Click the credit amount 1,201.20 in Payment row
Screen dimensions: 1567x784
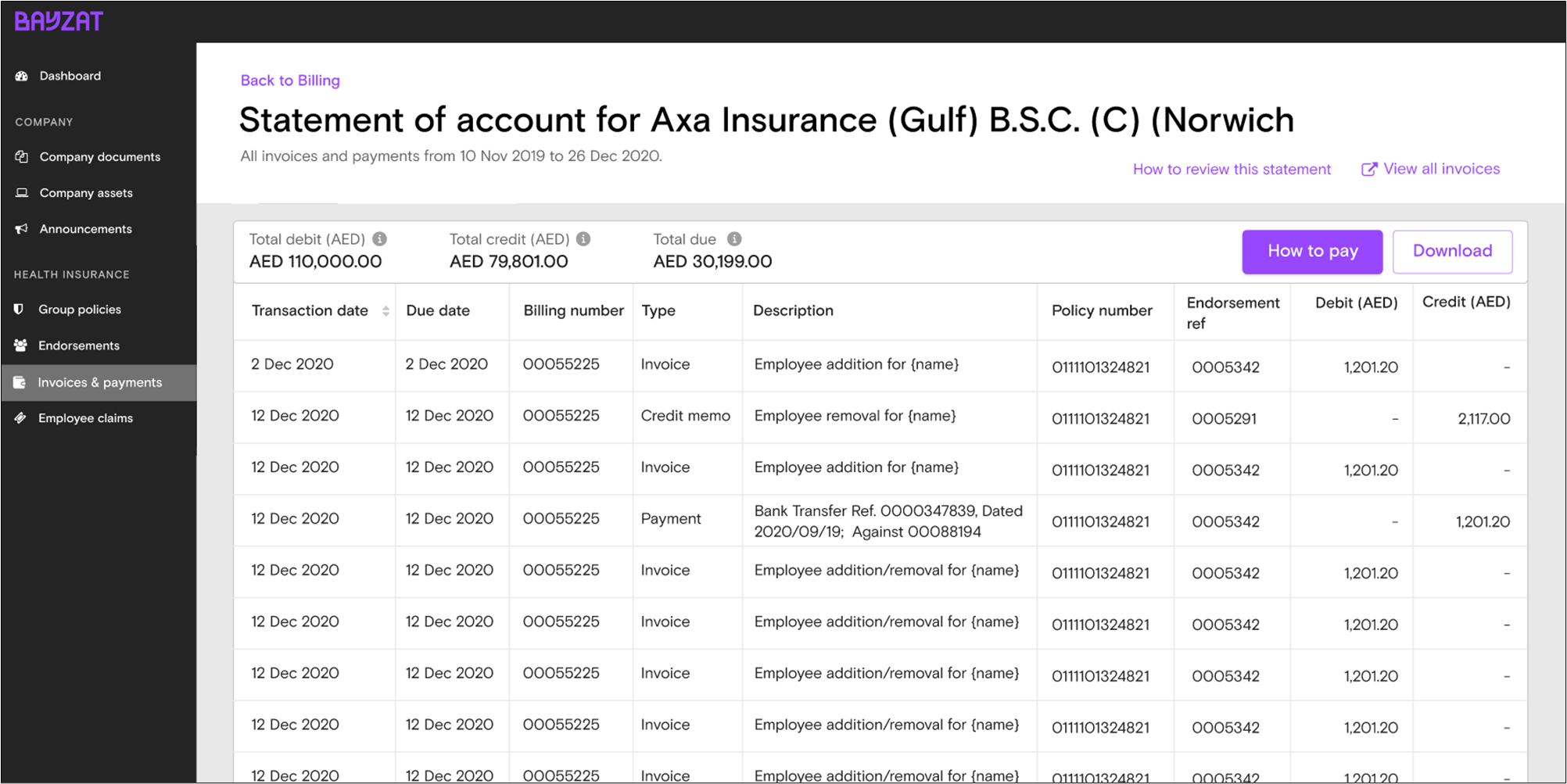click(x=1483, y=522)
